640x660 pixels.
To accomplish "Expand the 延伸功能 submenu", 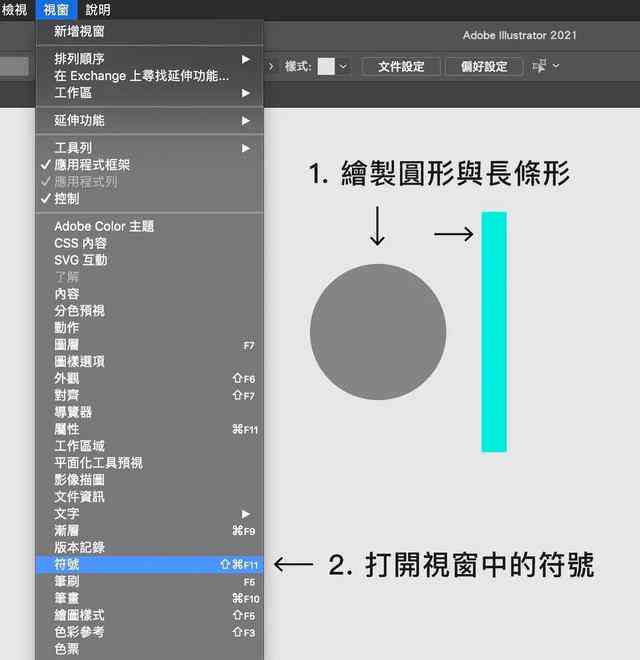I will (149, 120).
